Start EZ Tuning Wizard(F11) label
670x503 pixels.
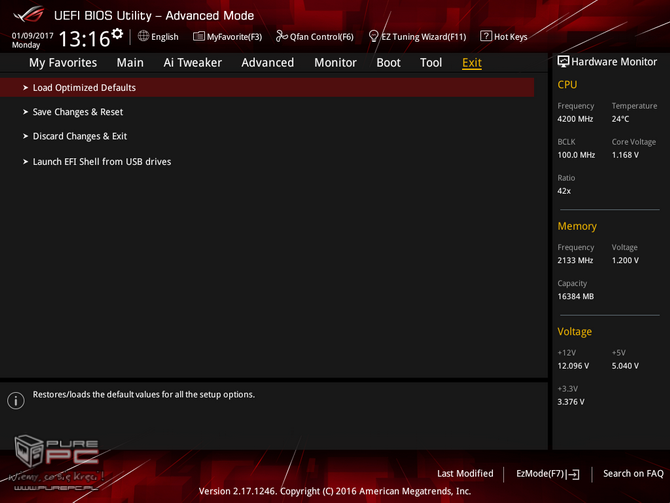coord(423,37)
